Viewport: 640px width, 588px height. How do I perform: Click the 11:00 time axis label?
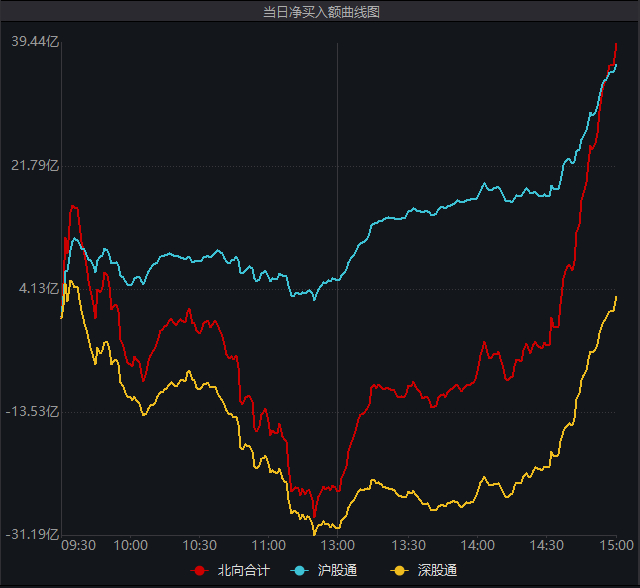coord(268,545)
